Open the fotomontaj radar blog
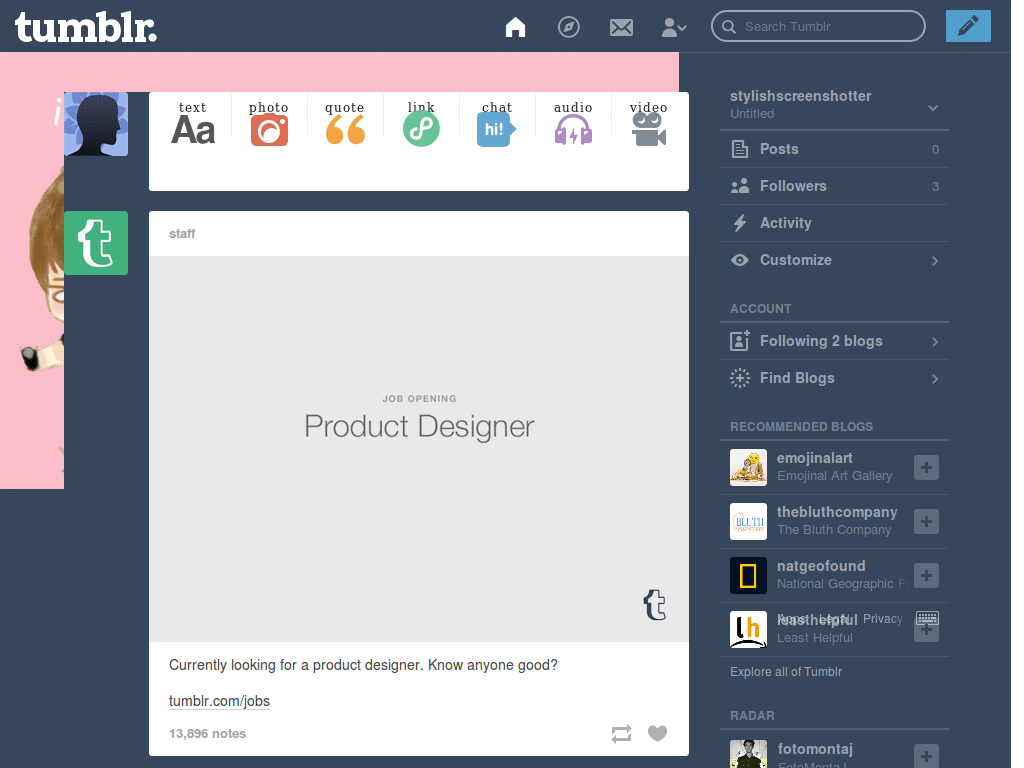The width and height of the screenshot is (1024, 768). coord(815,749)
